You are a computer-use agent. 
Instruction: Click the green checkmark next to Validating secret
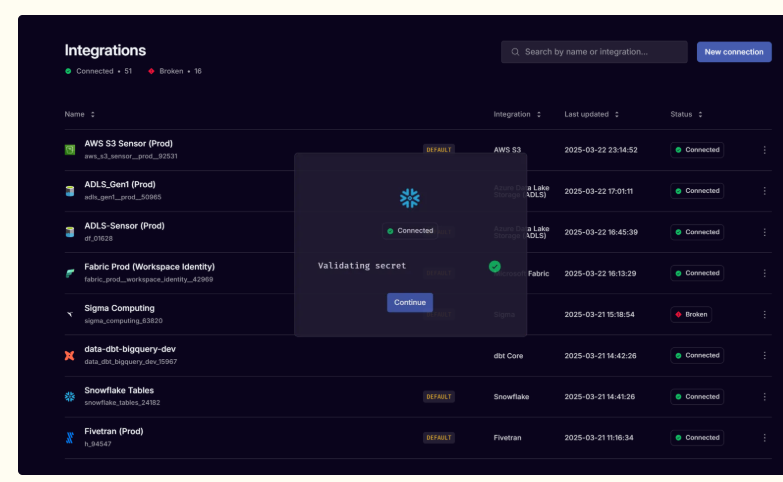pos(494,266)
